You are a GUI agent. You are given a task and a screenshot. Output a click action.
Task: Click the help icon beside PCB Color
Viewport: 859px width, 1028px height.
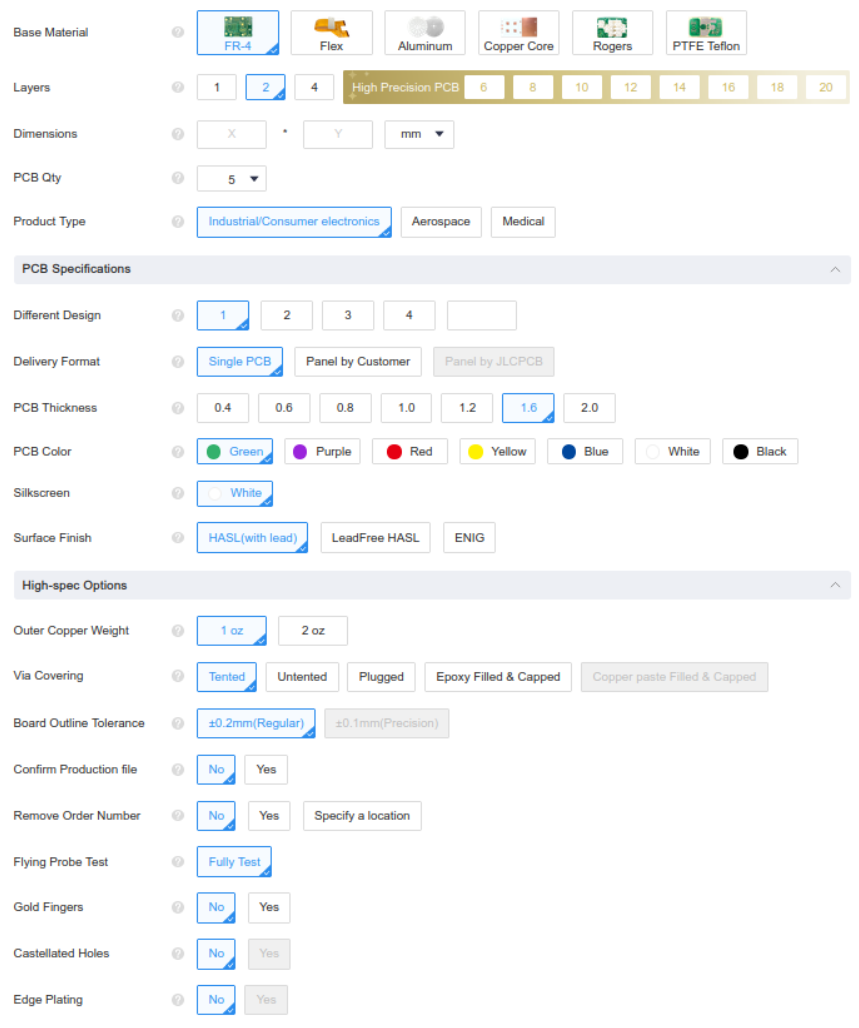178,452
